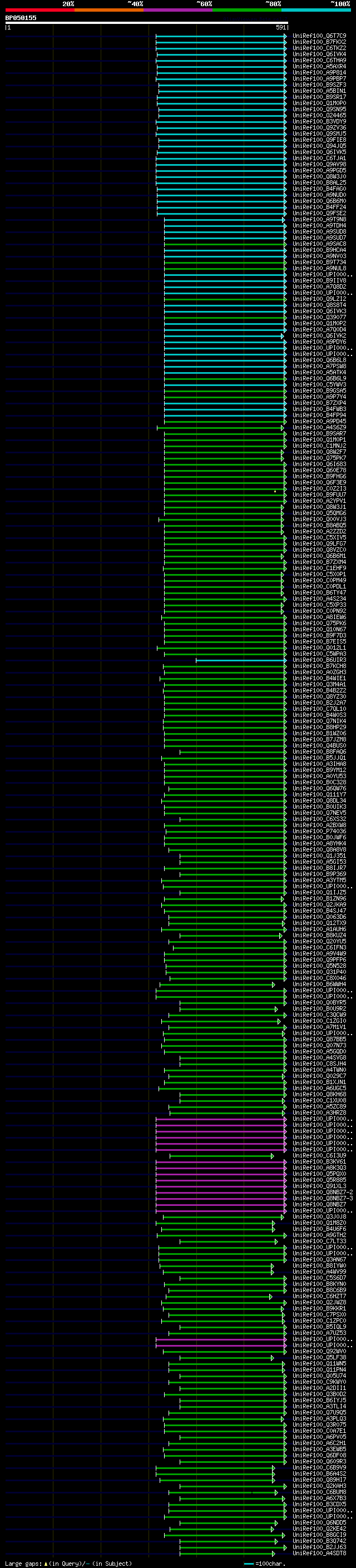
Task: Select the UniRef100_B9SA87 label
Action: pyautogui.click(x=319, y=434)
